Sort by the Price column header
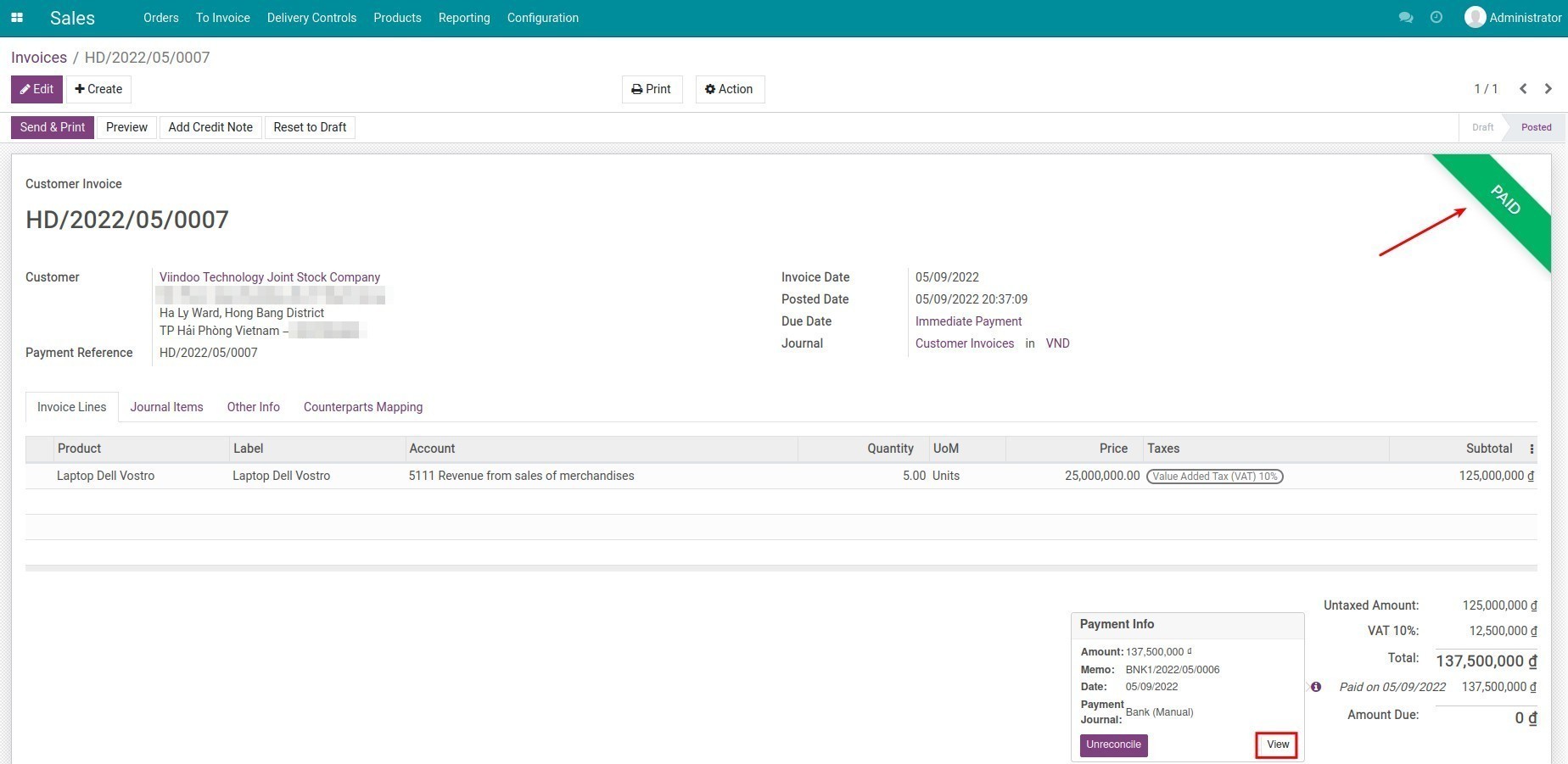1568x764 pixels. (x=1074, y=449)
